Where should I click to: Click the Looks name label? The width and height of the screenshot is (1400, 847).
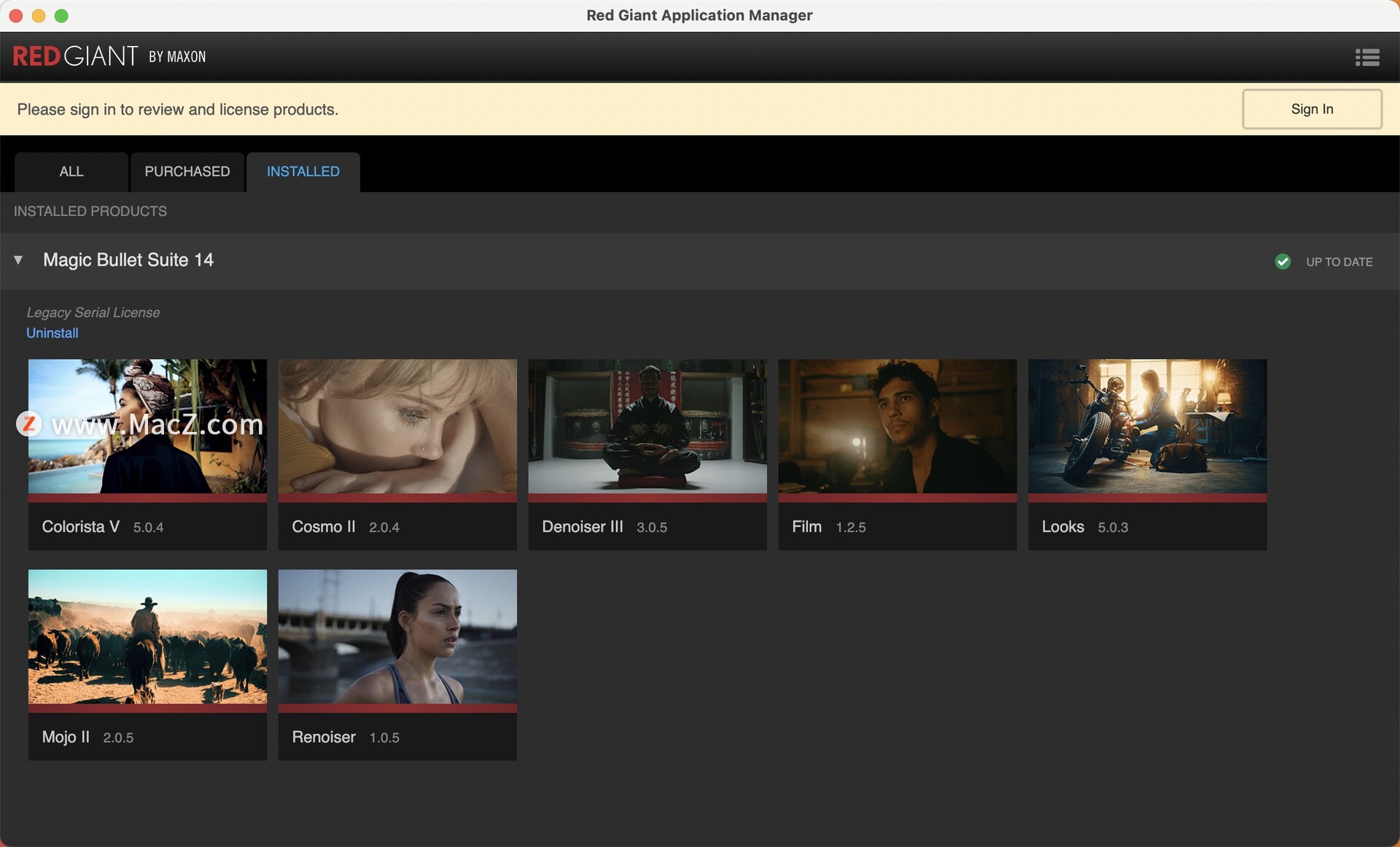click(x=1063, y=527)
